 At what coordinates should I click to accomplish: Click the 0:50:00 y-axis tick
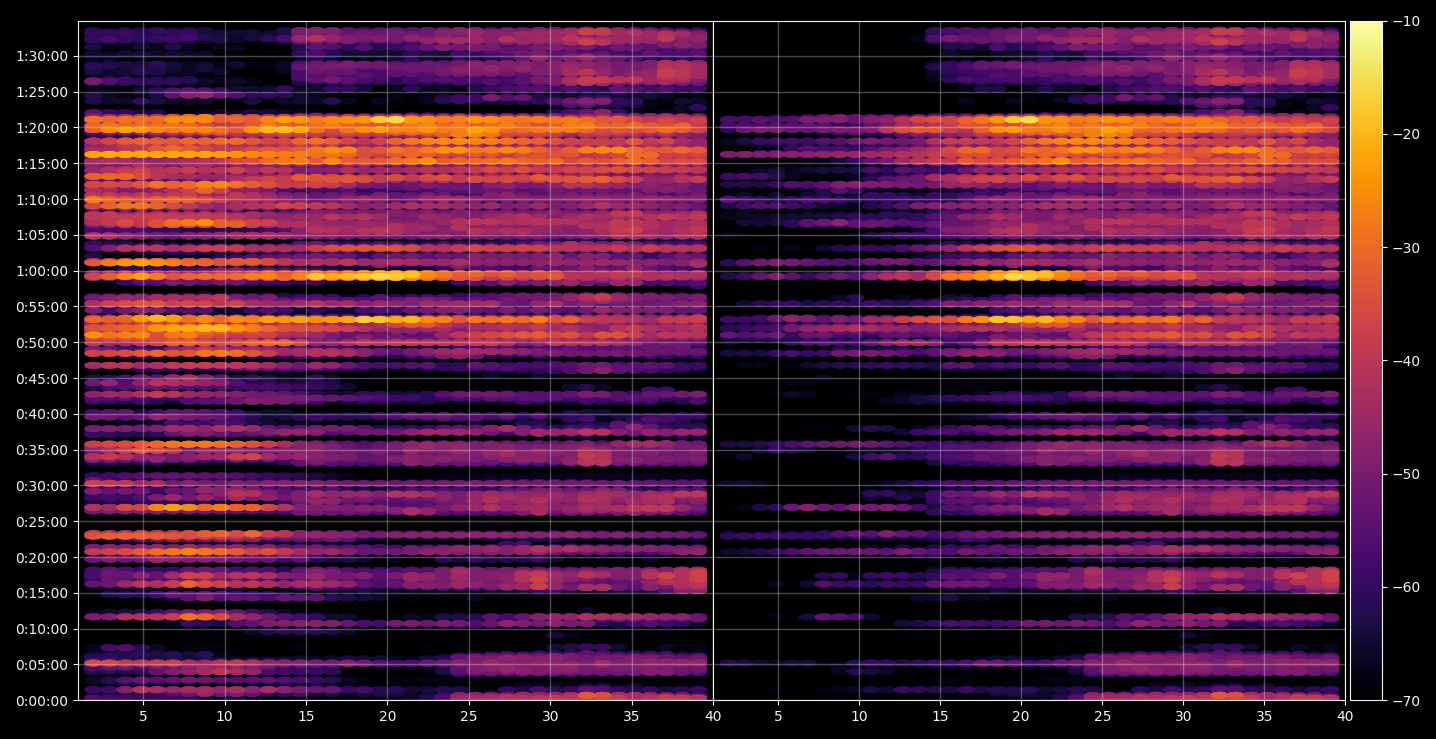coord(41,343)
